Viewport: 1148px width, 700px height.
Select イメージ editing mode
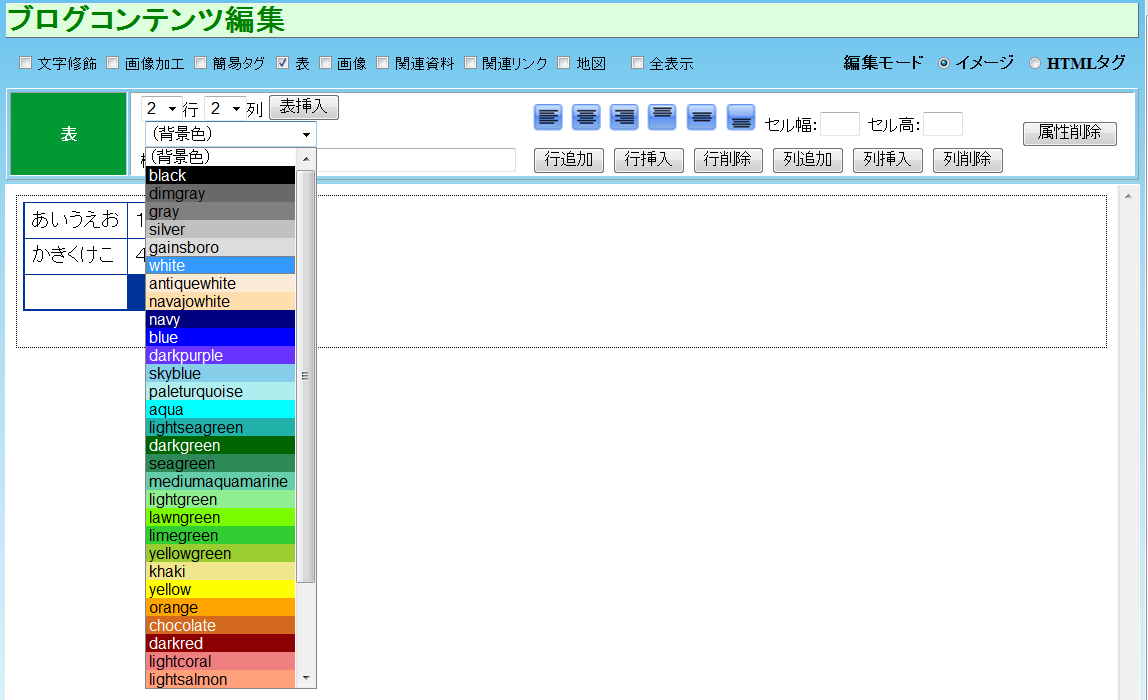[944, 63]
